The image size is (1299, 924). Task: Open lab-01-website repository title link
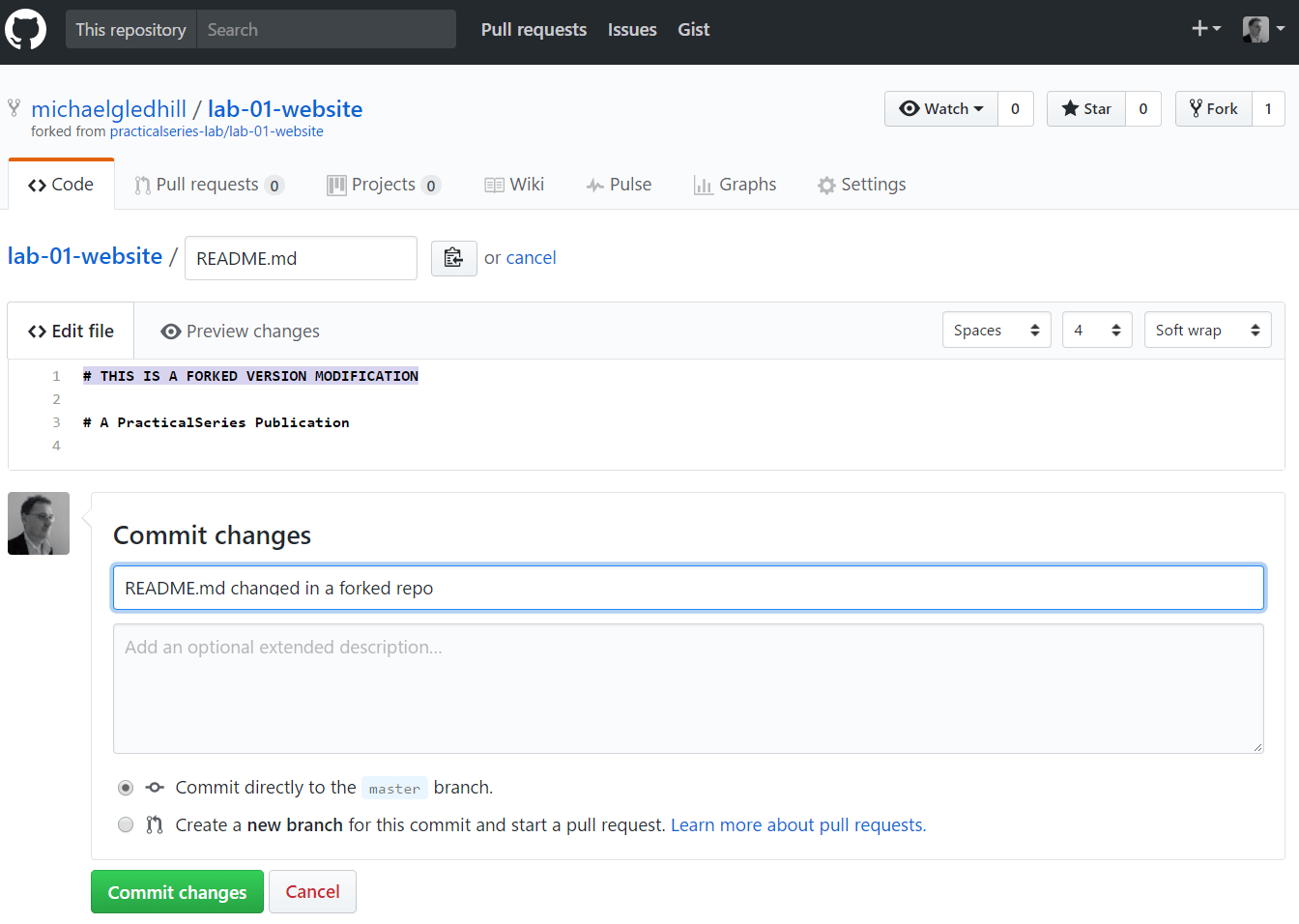tap(285, 109)
